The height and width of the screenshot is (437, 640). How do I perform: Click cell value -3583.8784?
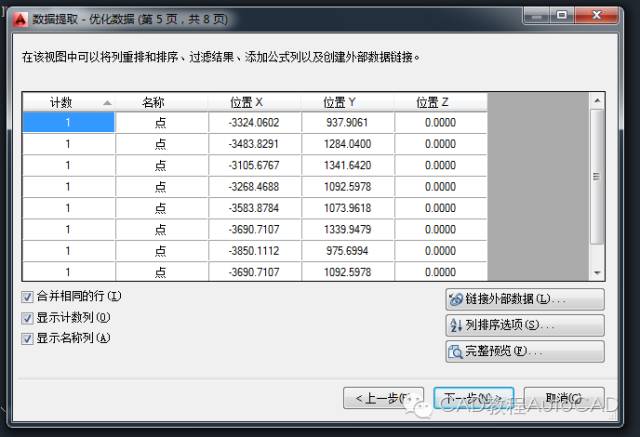[x=254, y=208]
